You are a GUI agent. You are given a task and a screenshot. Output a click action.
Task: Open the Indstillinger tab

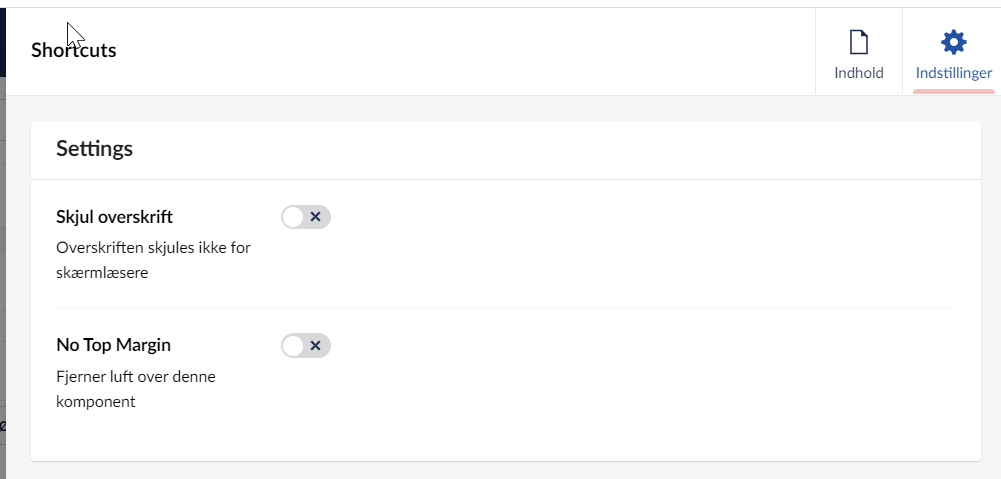click(x=954, y=55)
